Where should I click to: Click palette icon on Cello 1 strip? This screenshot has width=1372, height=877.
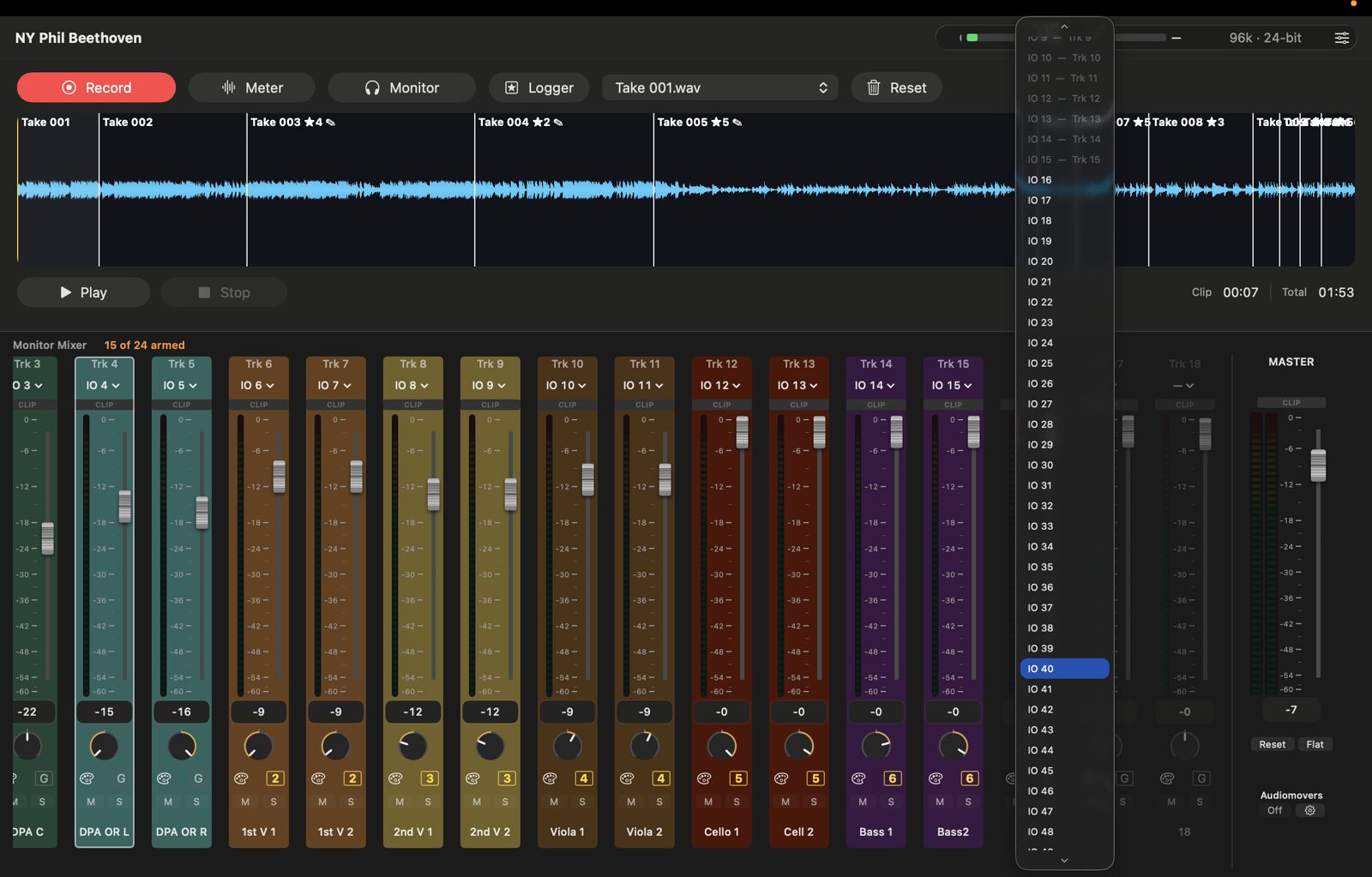704,778
